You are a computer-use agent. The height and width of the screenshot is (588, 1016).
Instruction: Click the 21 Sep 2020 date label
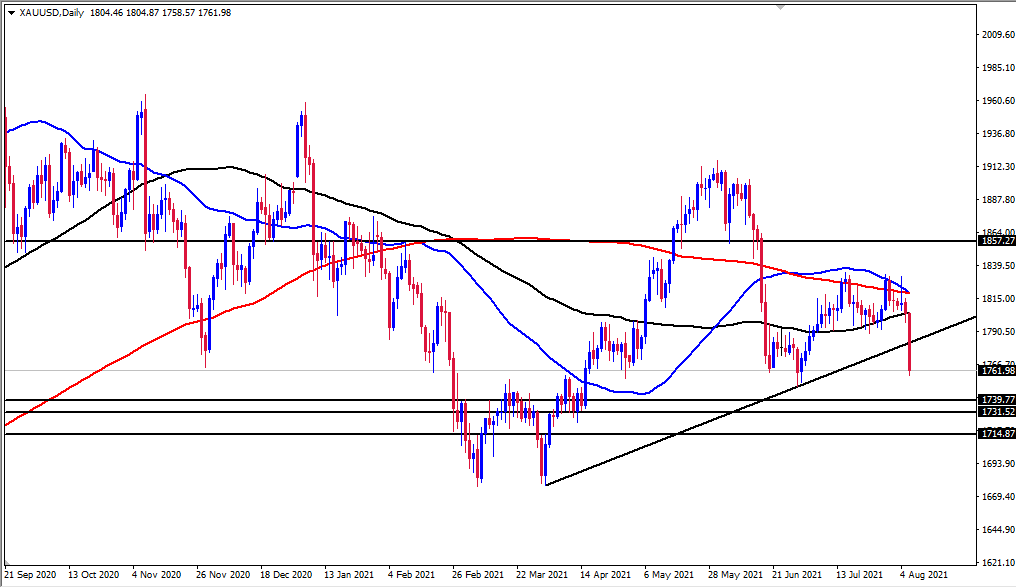tap(30, 574)
